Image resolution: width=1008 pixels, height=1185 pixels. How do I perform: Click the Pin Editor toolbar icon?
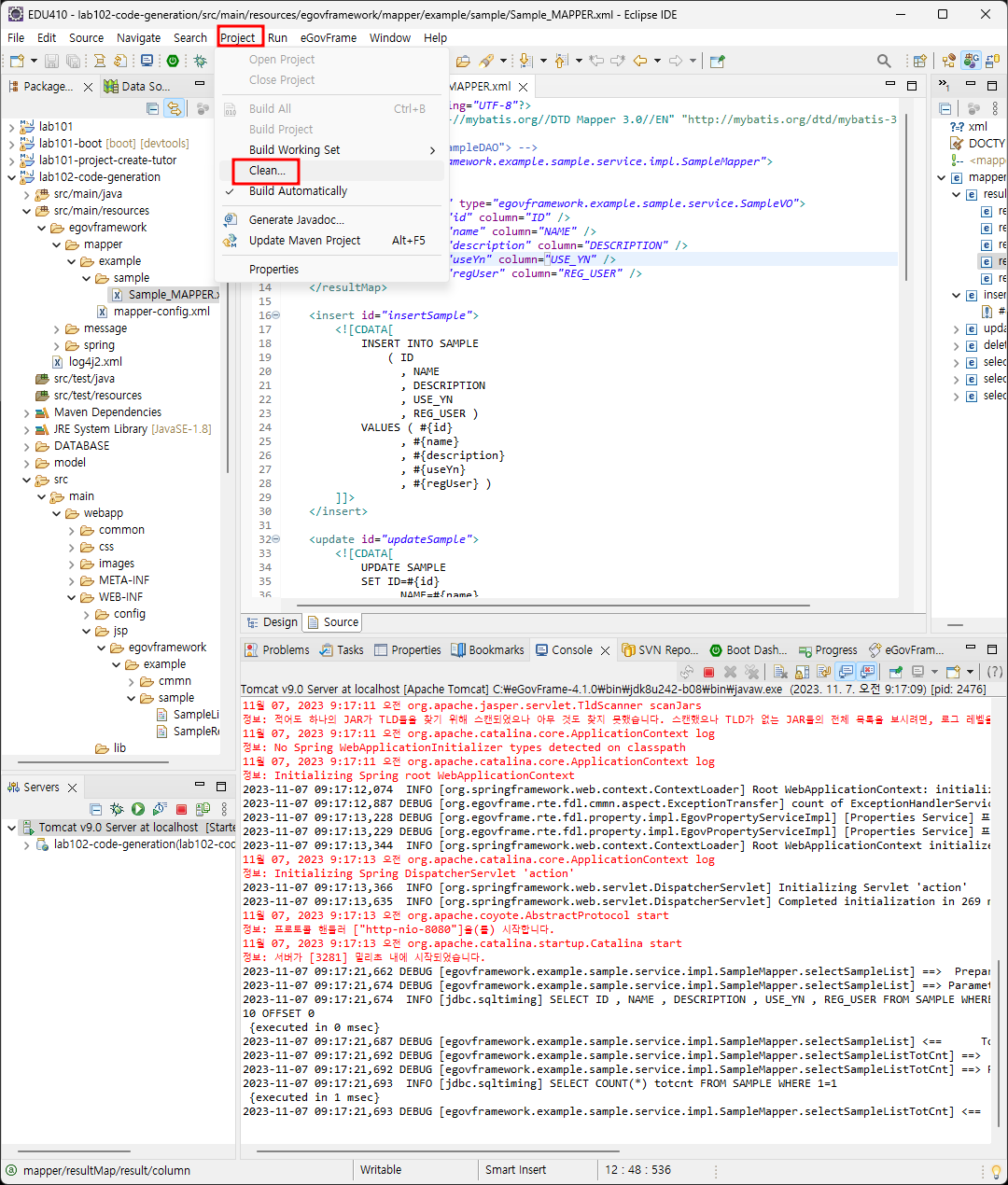[x=717, y=62]
